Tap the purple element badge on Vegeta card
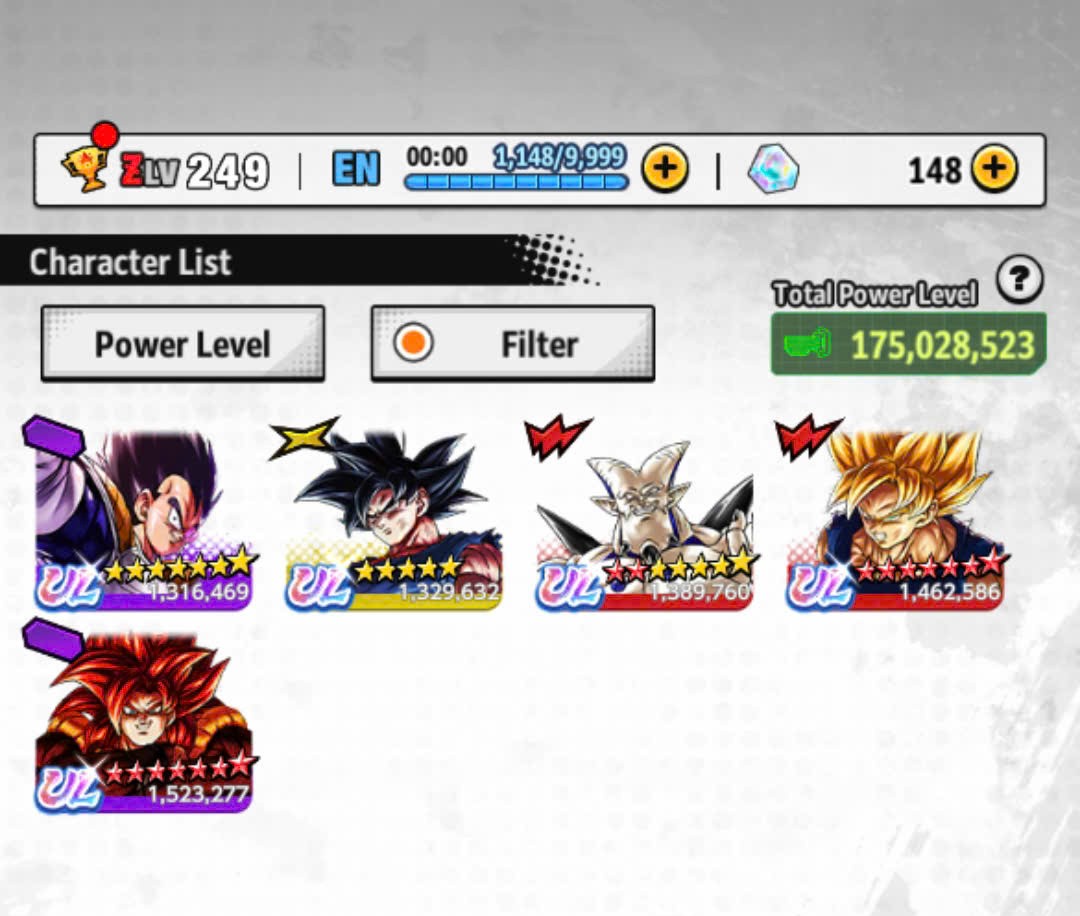The height and width of the screenshot is (916, 1080). (x=54, y=437)
